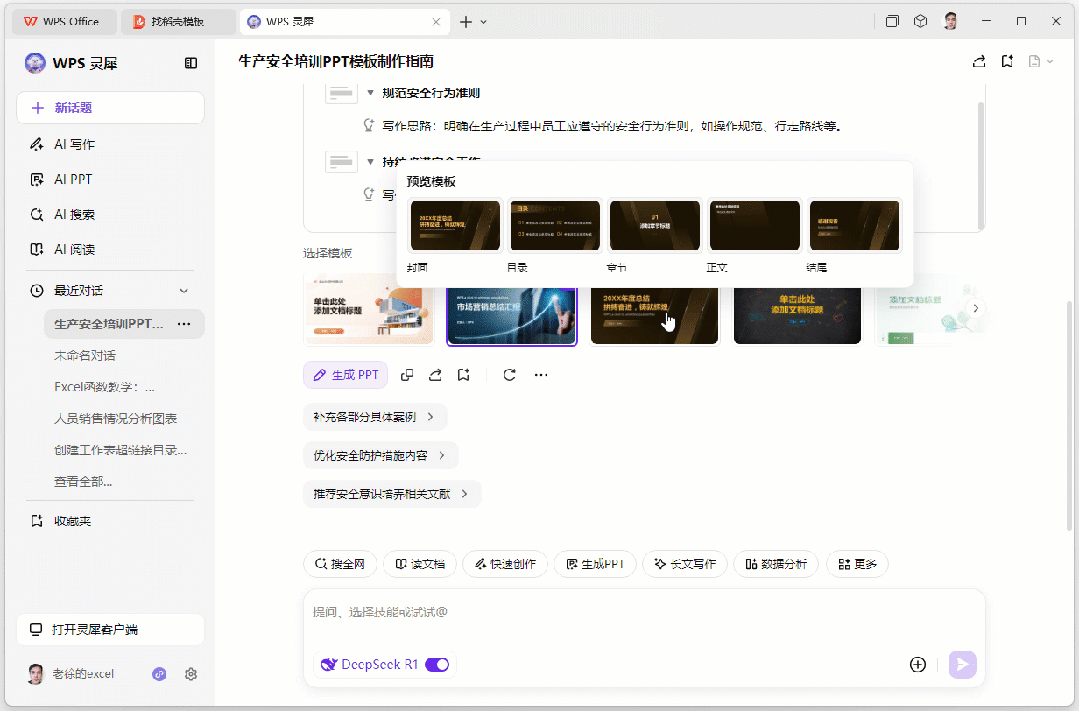The image size is (1079, 711).
Task: Click 打开灵犀客户端 button
Action: pyautogui.click(x=110, y=630)
